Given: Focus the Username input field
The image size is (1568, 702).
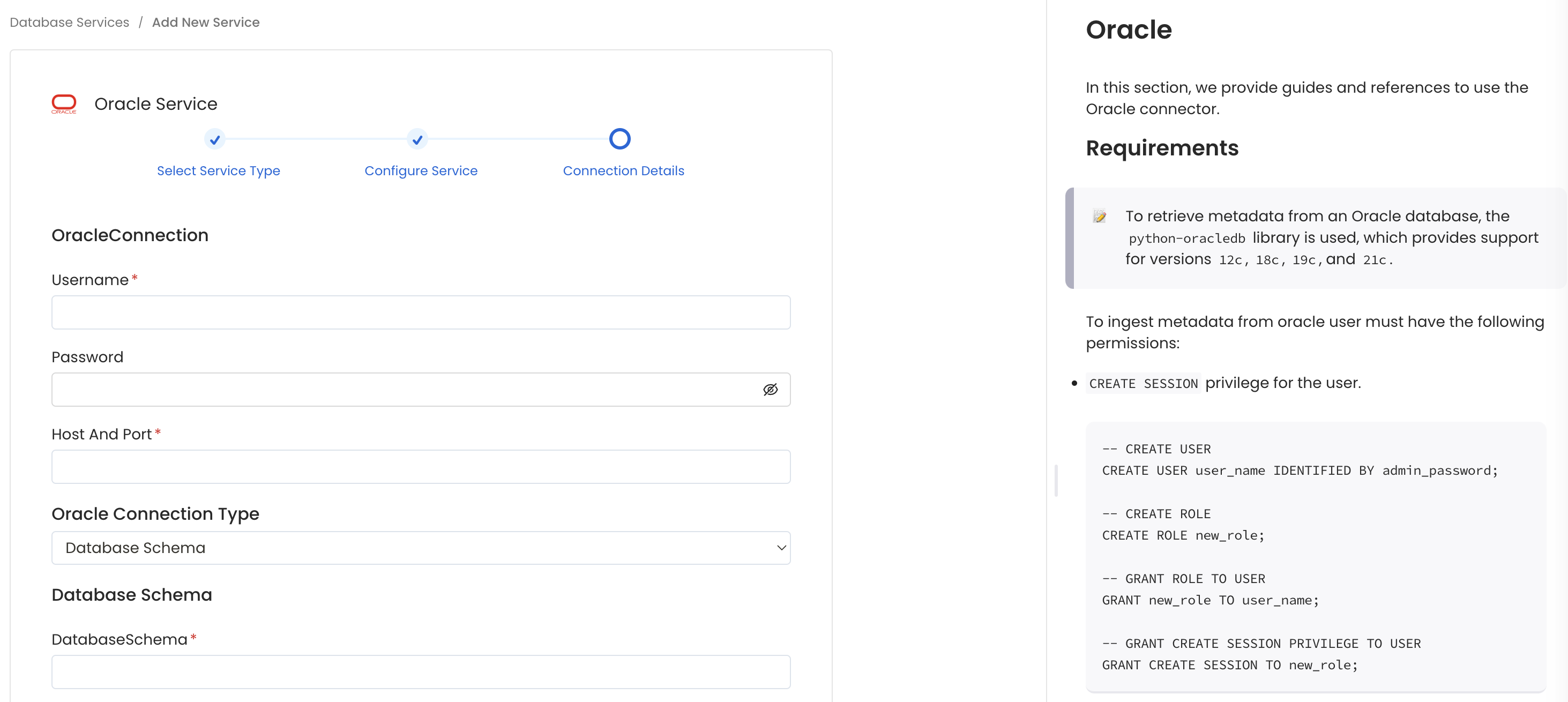Looking at the screenshot, I should click(421, 312).
